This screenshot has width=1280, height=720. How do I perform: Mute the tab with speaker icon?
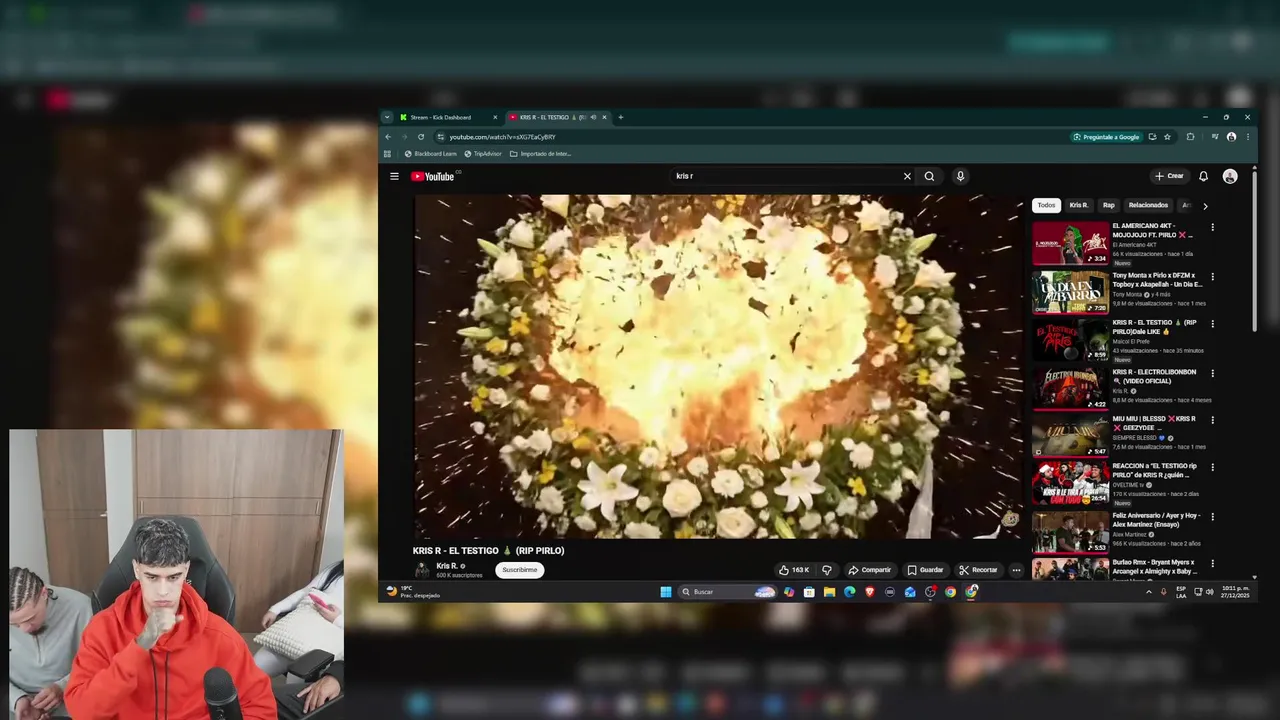593,117
